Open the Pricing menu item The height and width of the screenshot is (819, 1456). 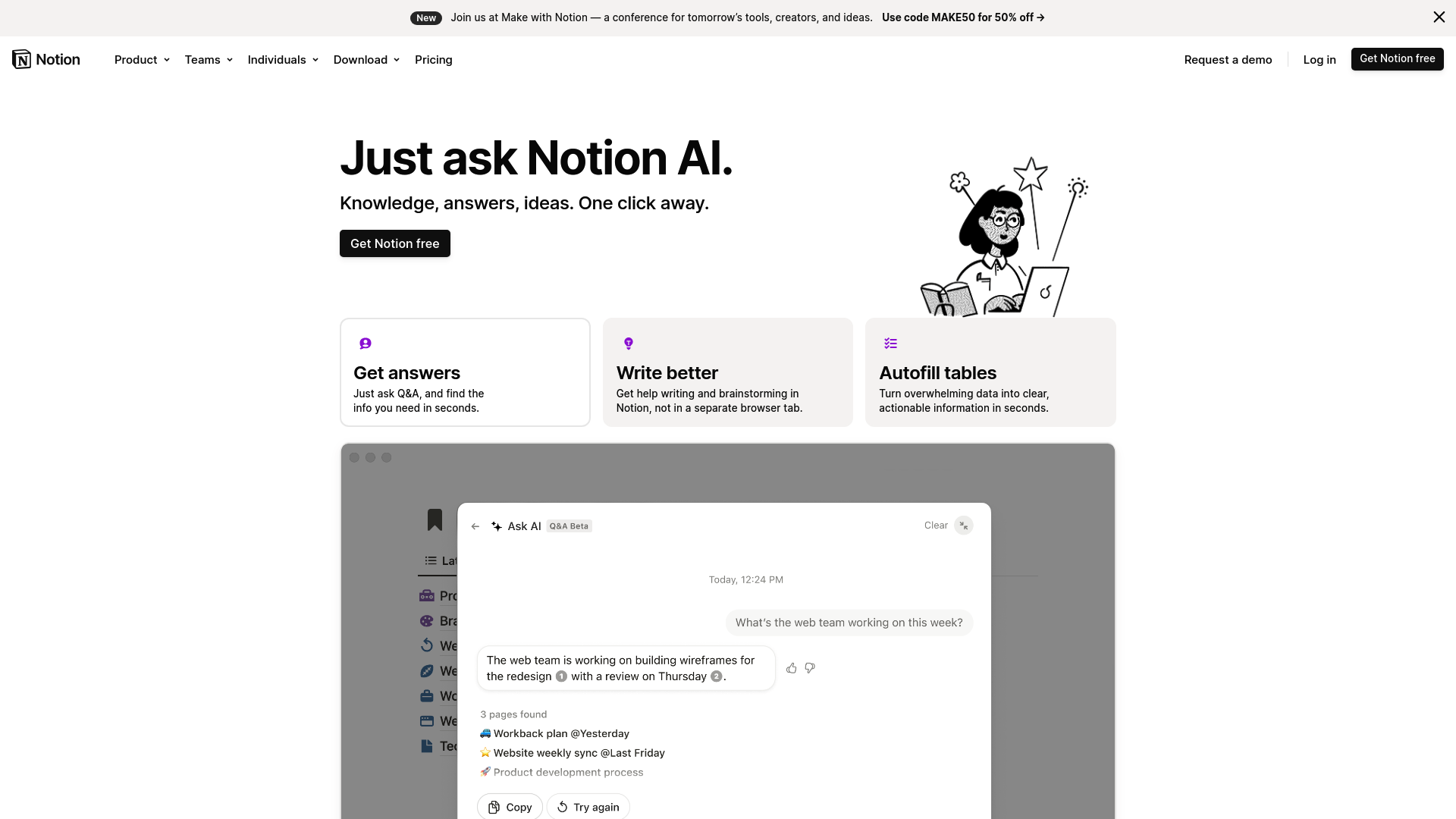pyautogui.click(x=433, y=59)
